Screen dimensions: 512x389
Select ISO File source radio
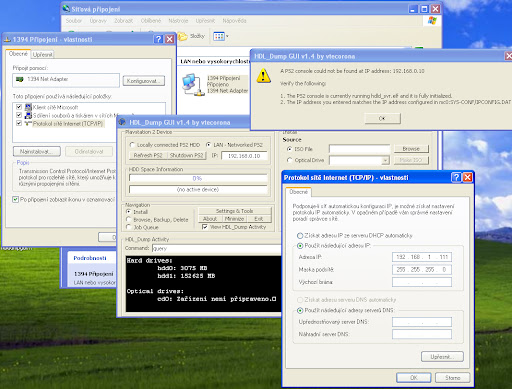point(289,149)
